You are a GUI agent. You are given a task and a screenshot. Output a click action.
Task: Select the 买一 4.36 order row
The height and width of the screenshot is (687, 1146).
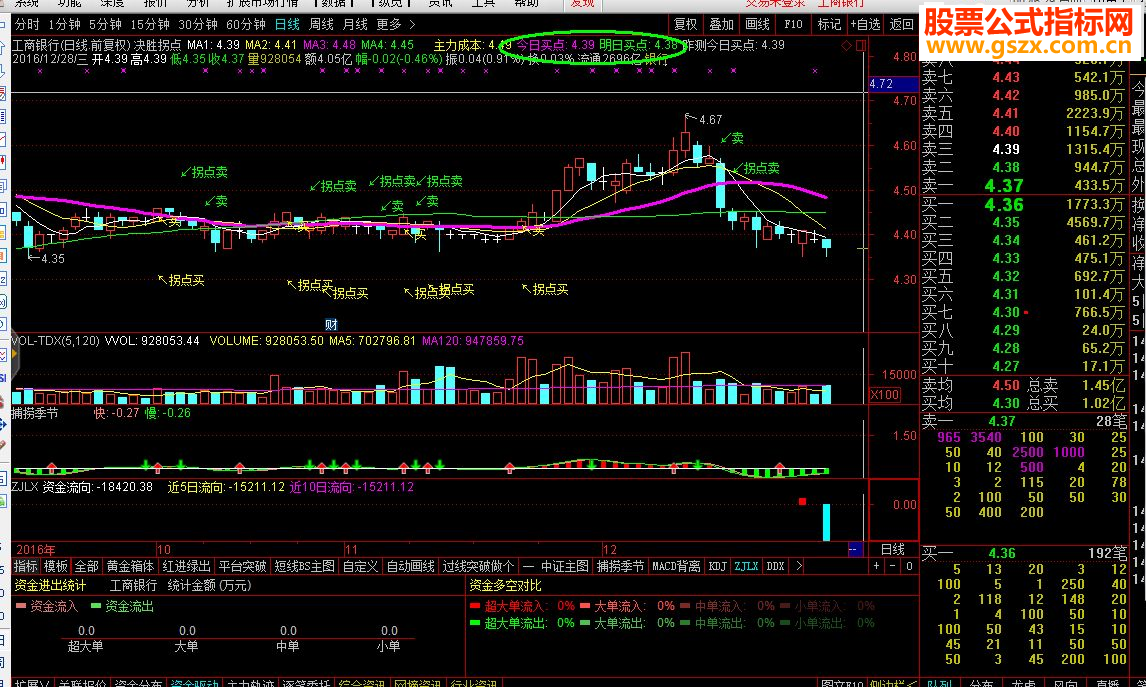[1022, 205]
